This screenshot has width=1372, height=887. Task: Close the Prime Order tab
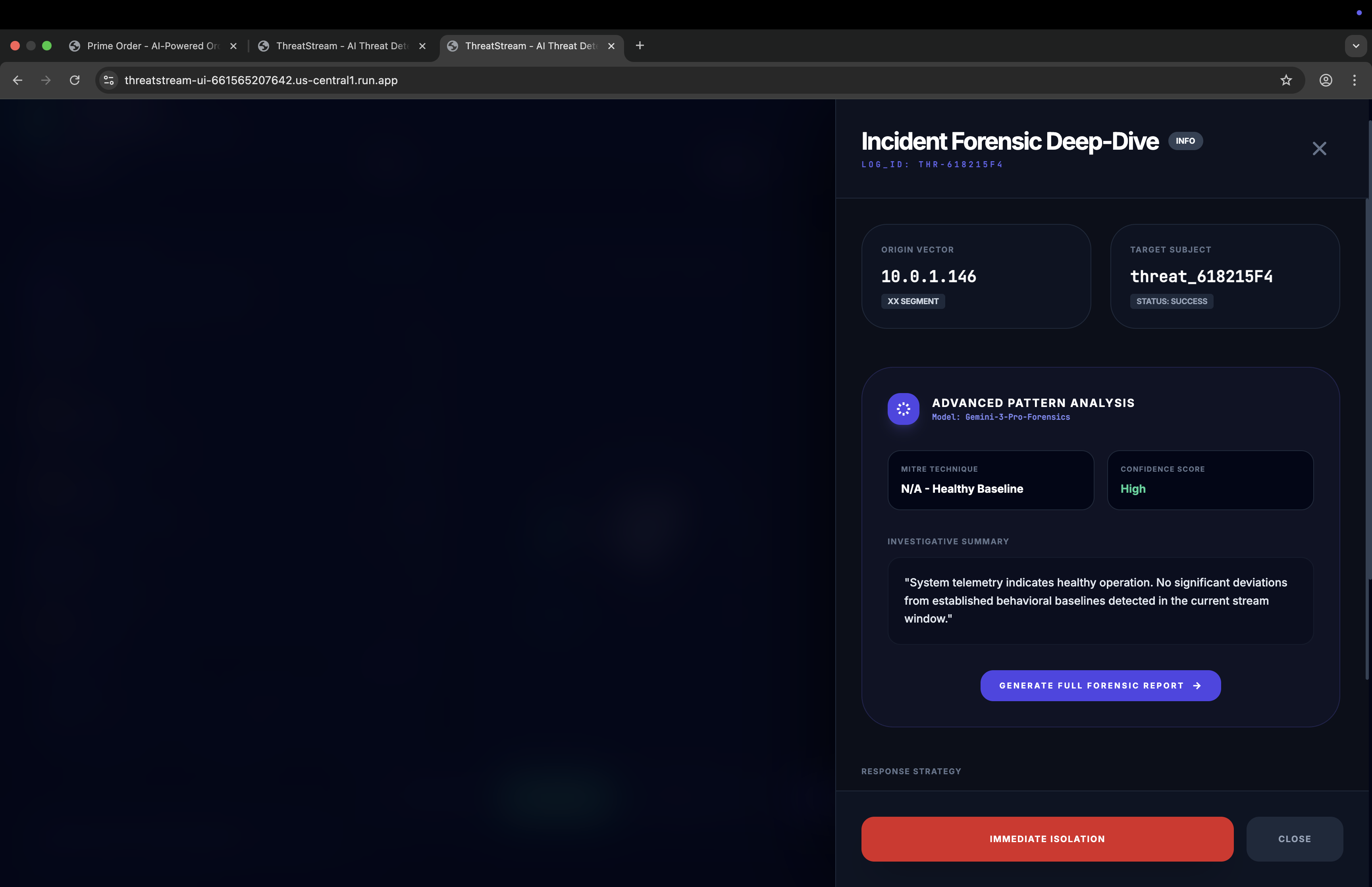(233, 46)
